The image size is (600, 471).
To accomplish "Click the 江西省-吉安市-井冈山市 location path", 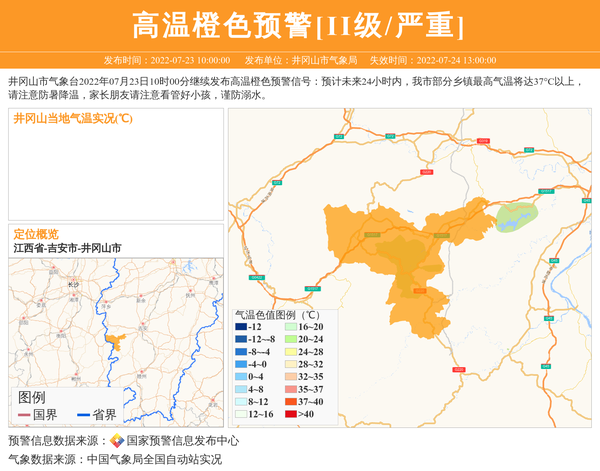I will coord(67,248).
